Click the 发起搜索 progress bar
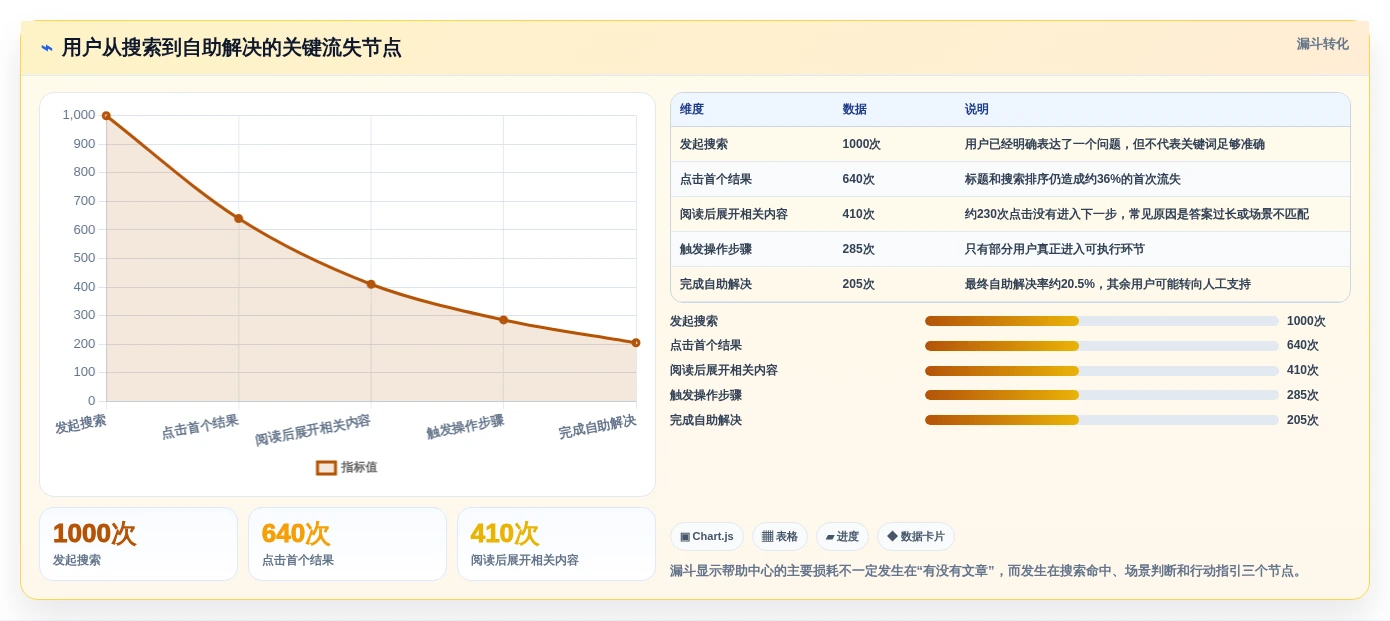The height and width of the screenshot is (621, 1390). [x=1102, y=321]
